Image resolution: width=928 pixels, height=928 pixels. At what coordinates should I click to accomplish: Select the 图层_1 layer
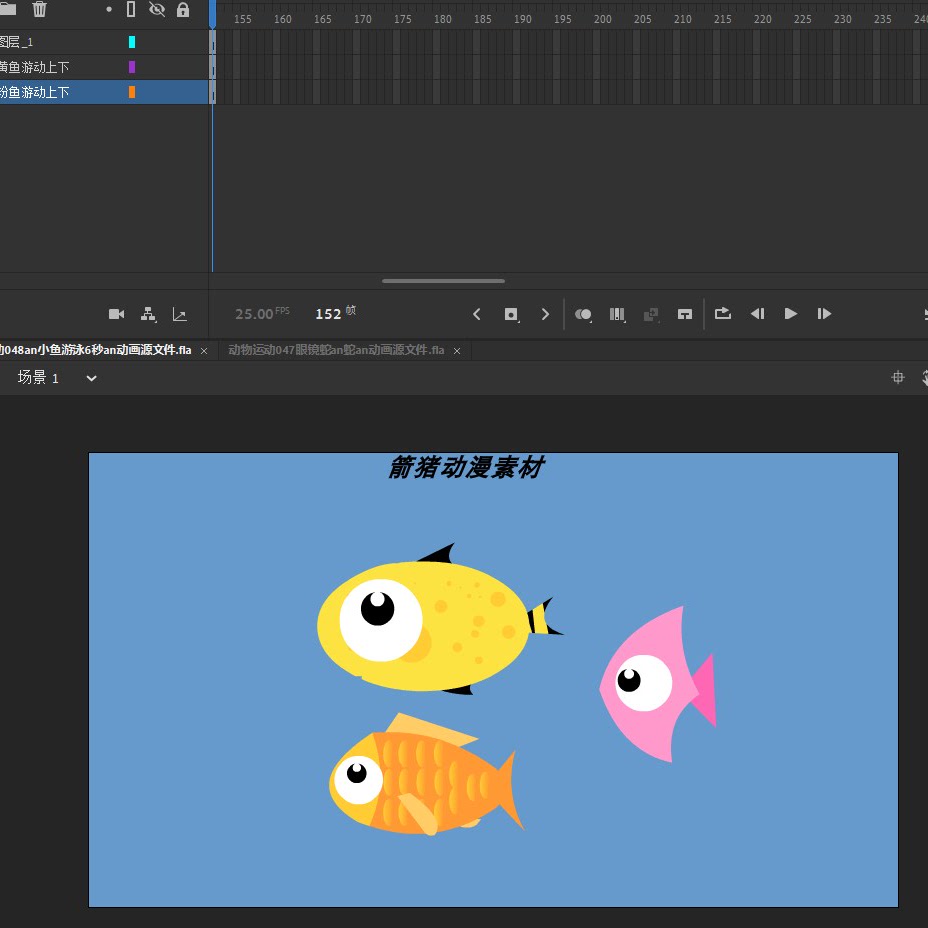[x=104, y=42]
